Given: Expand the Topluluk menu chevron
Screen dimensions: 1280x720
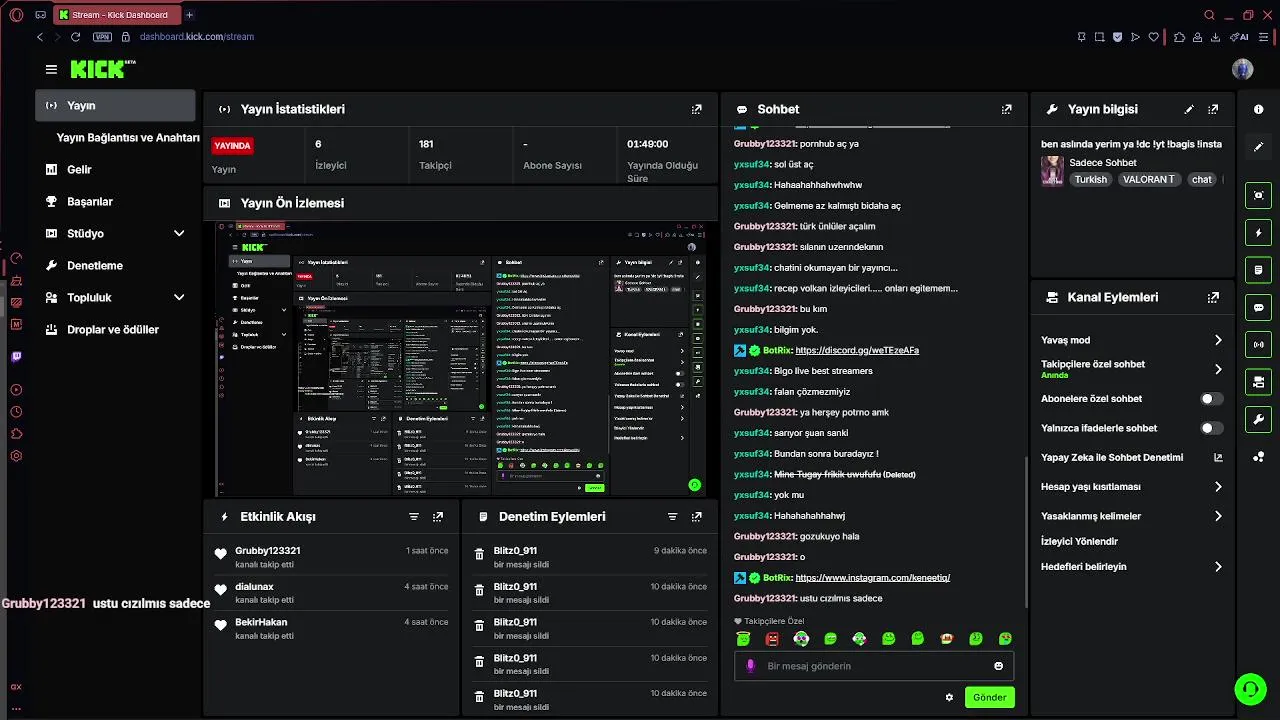Looking at the screenshot, I should click(179, 298).
